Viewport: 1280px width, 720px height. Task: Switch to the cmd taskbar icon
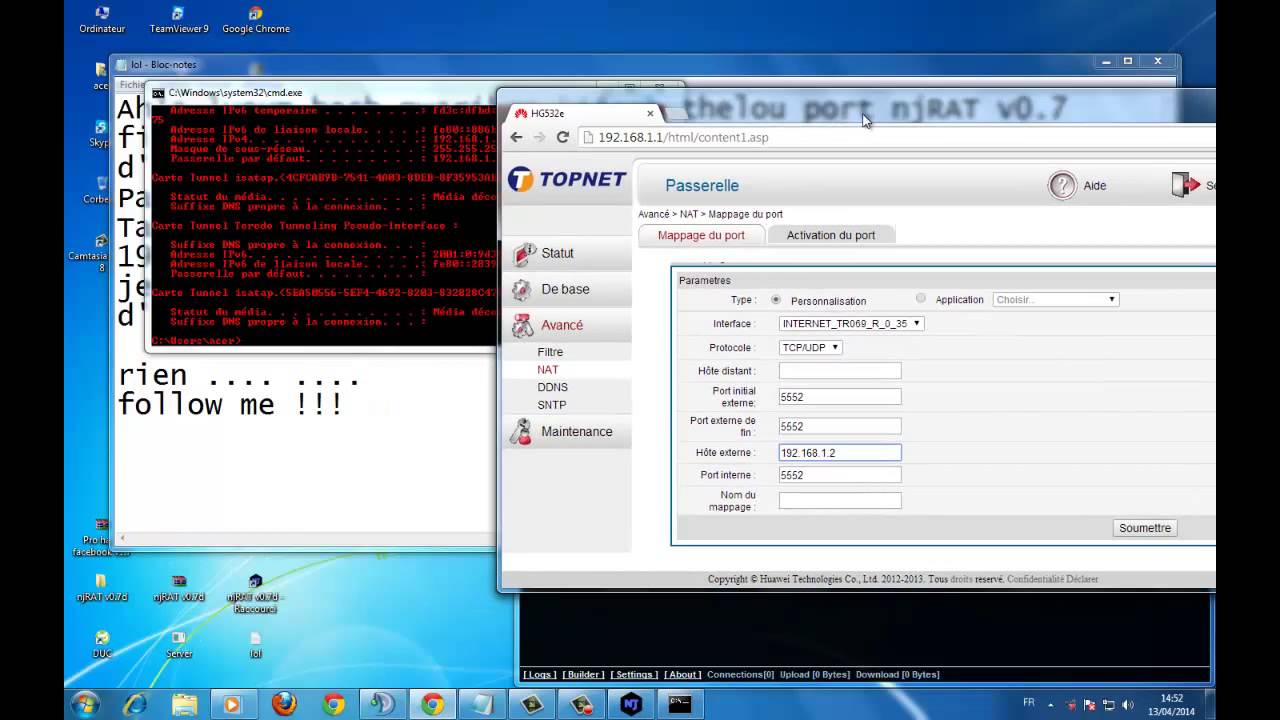point(680,704)
